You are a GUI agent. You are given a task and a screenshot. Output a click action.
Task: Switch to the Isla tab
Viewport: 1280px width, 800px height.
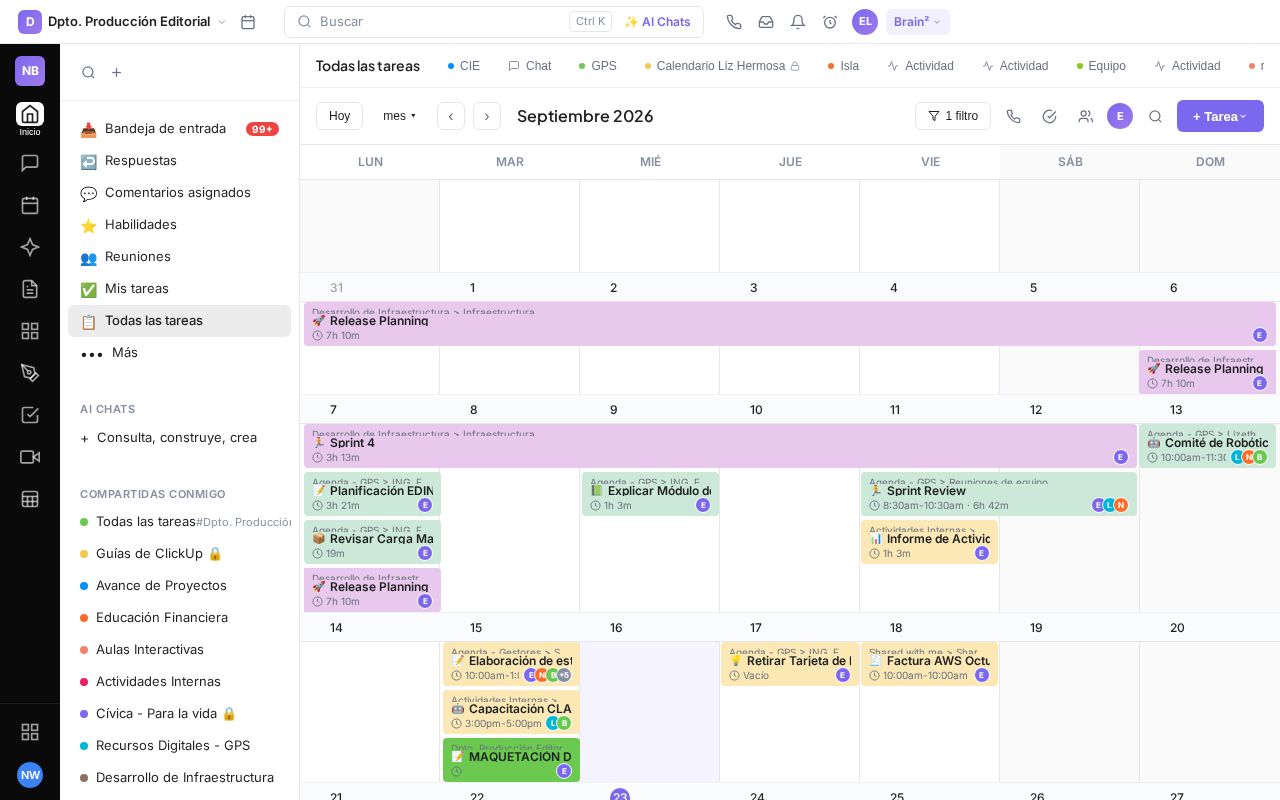[x=843, y=66]
